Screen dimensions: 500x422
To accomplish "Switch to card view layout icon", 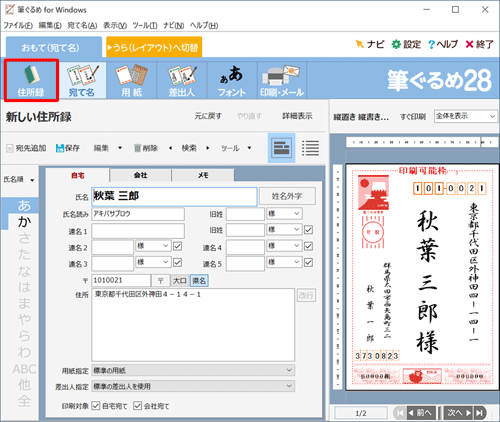I will (x=281, y=148).
